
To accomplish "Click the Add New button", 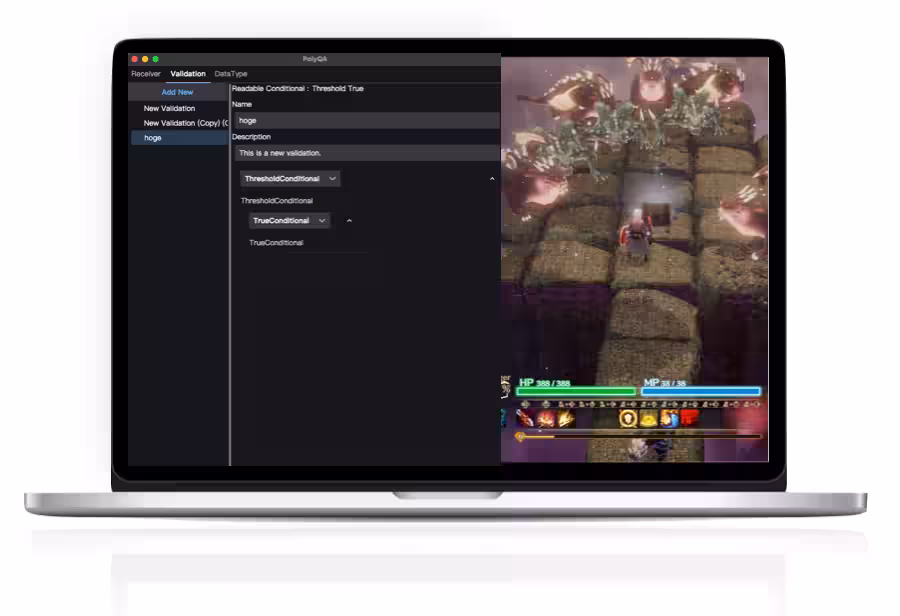I will 178,92.
